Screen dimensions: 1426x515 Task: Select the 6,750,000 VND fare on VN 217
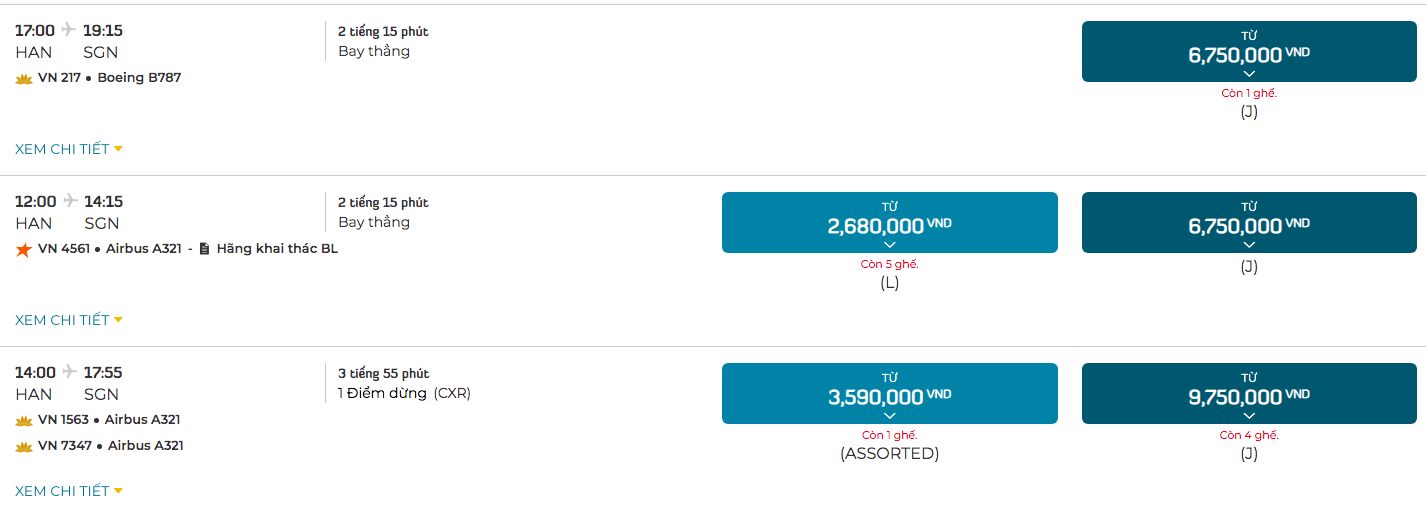pyautogui.click(x=1249, y=52)
